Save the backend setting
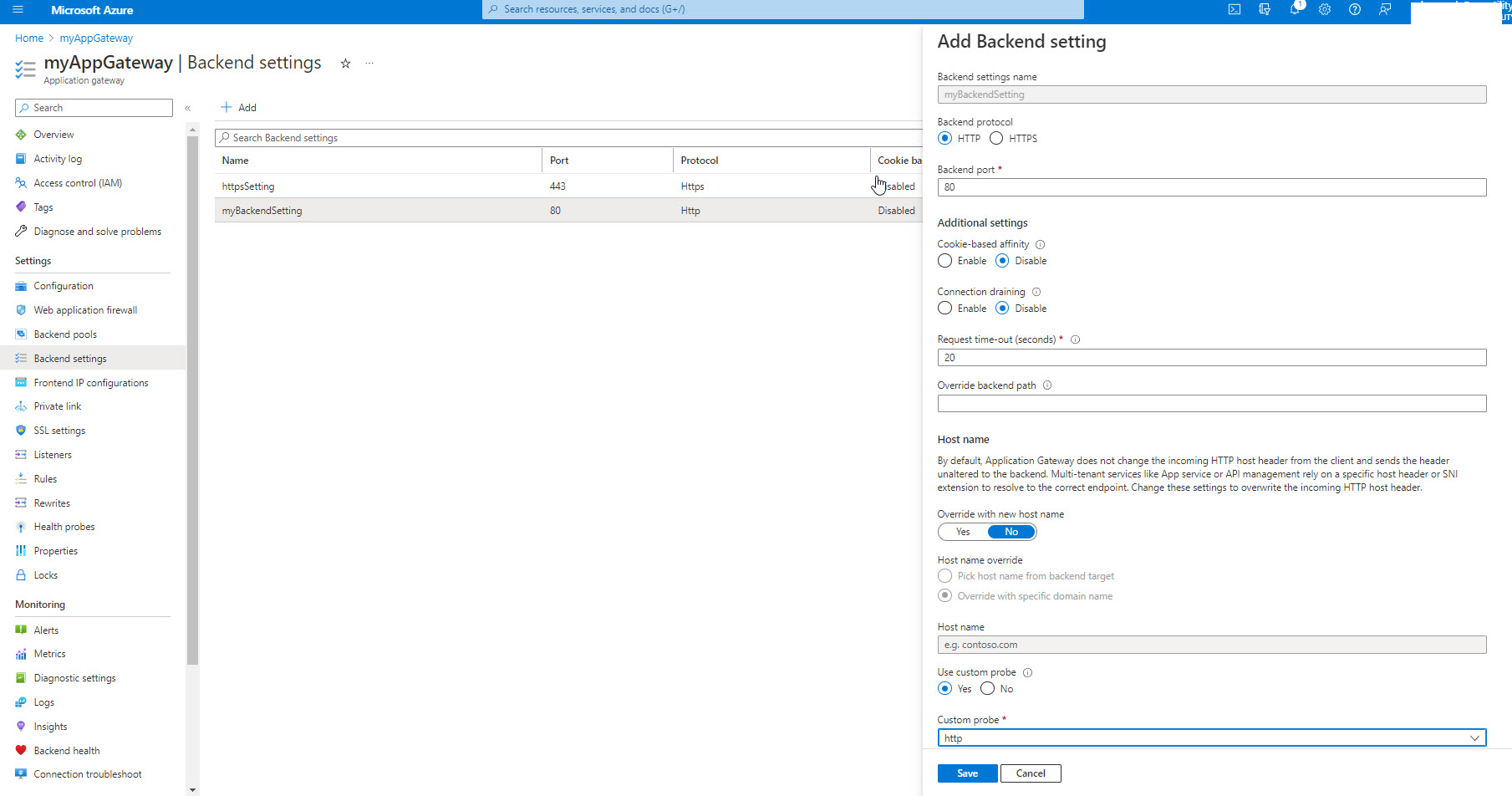 967,773
